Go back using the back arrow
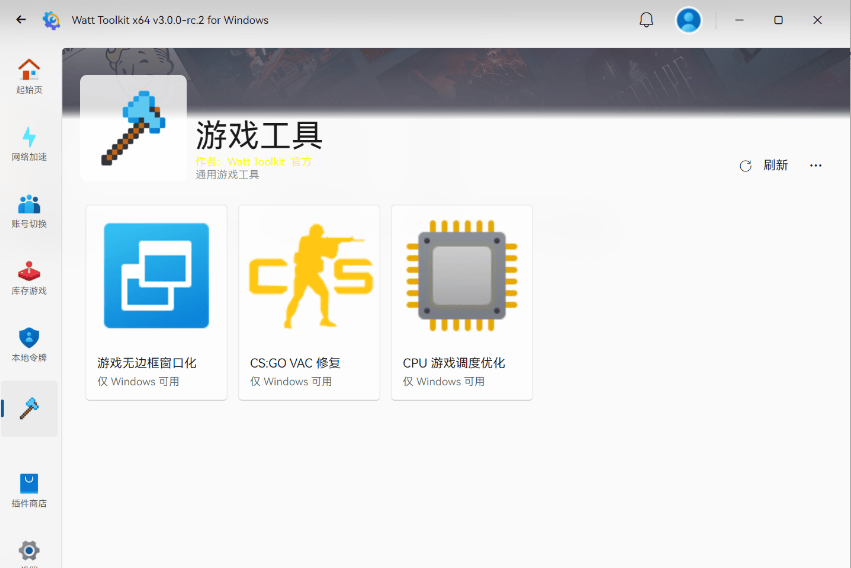 21,20
